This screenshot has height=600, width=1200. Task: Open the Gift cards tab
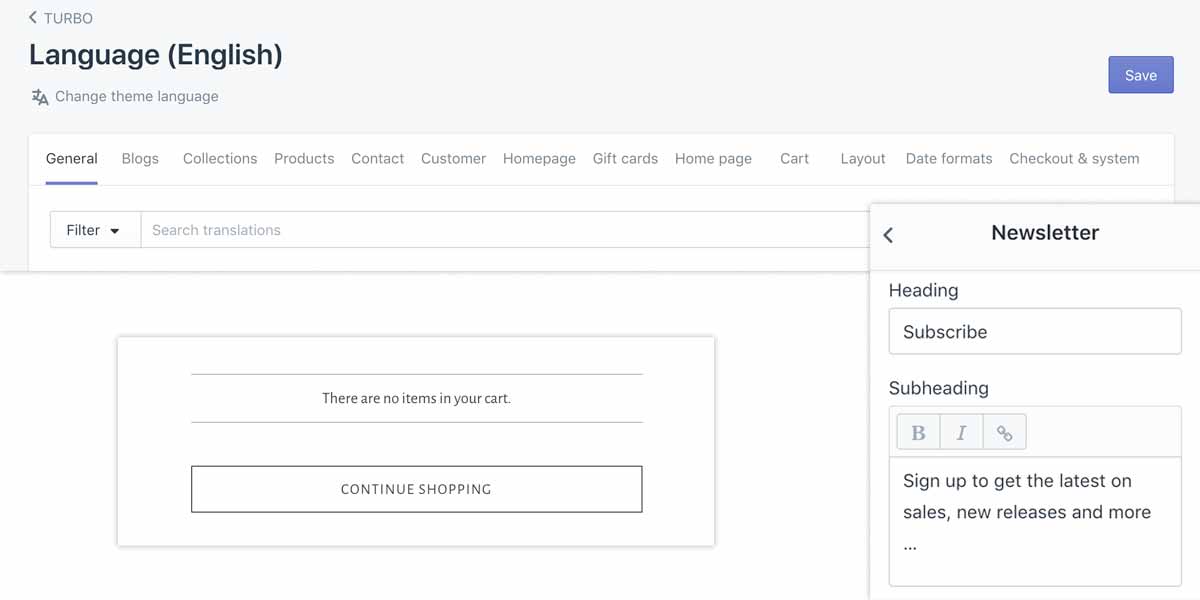625,158
